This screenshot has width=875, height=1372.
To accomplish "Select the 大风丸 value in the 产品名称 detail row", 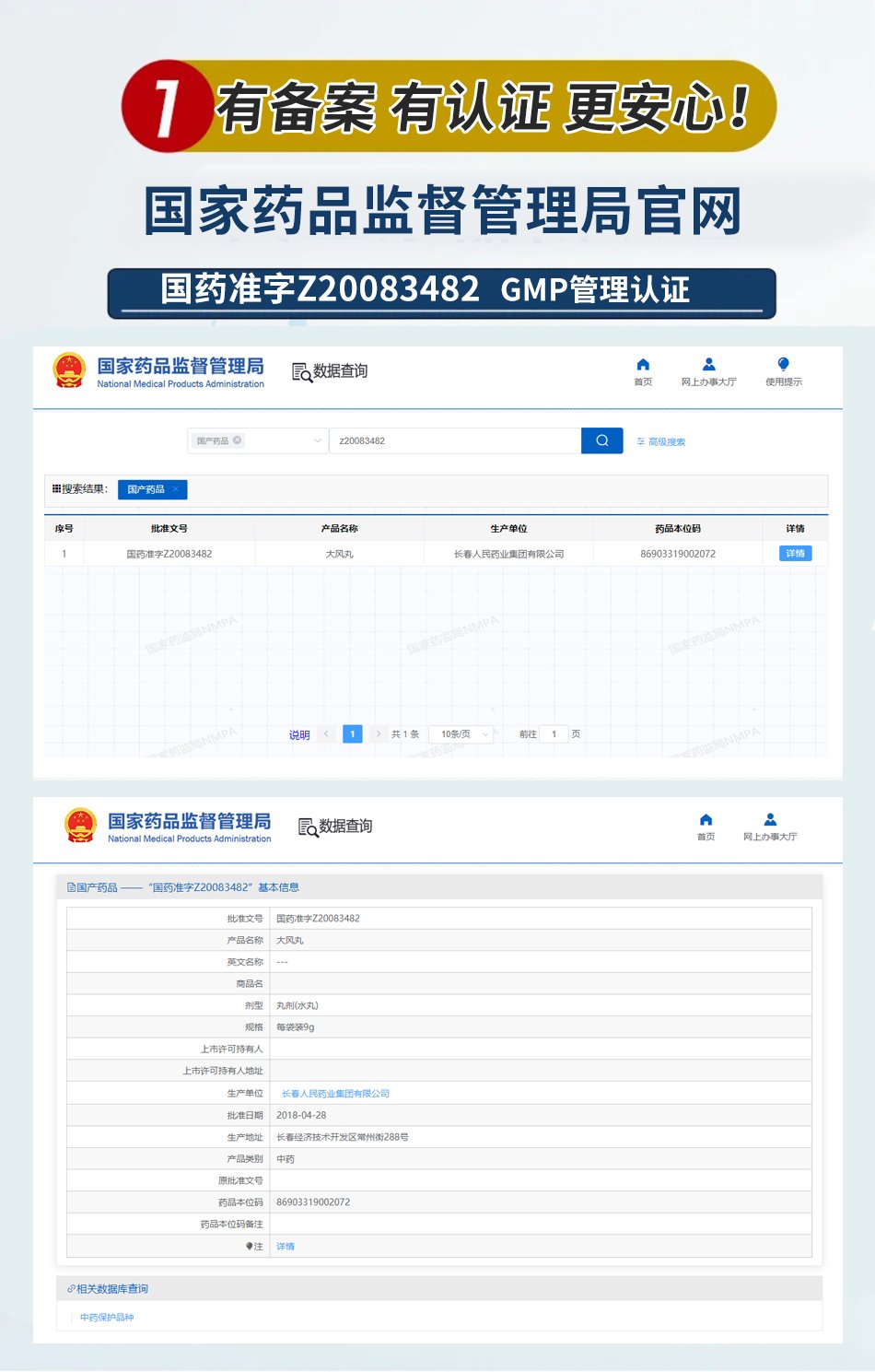I will (x=290, y=941).
